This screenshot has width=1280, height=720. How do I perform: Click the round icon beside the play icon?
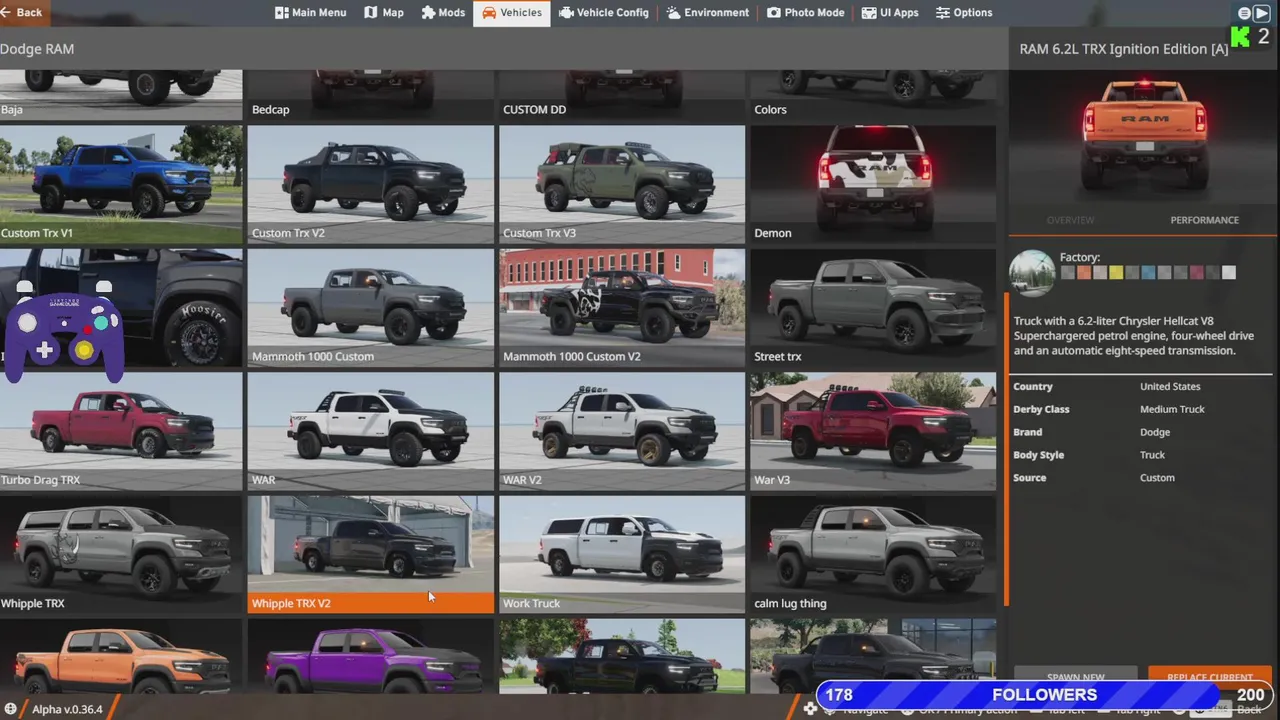(x=1244, y=13)
